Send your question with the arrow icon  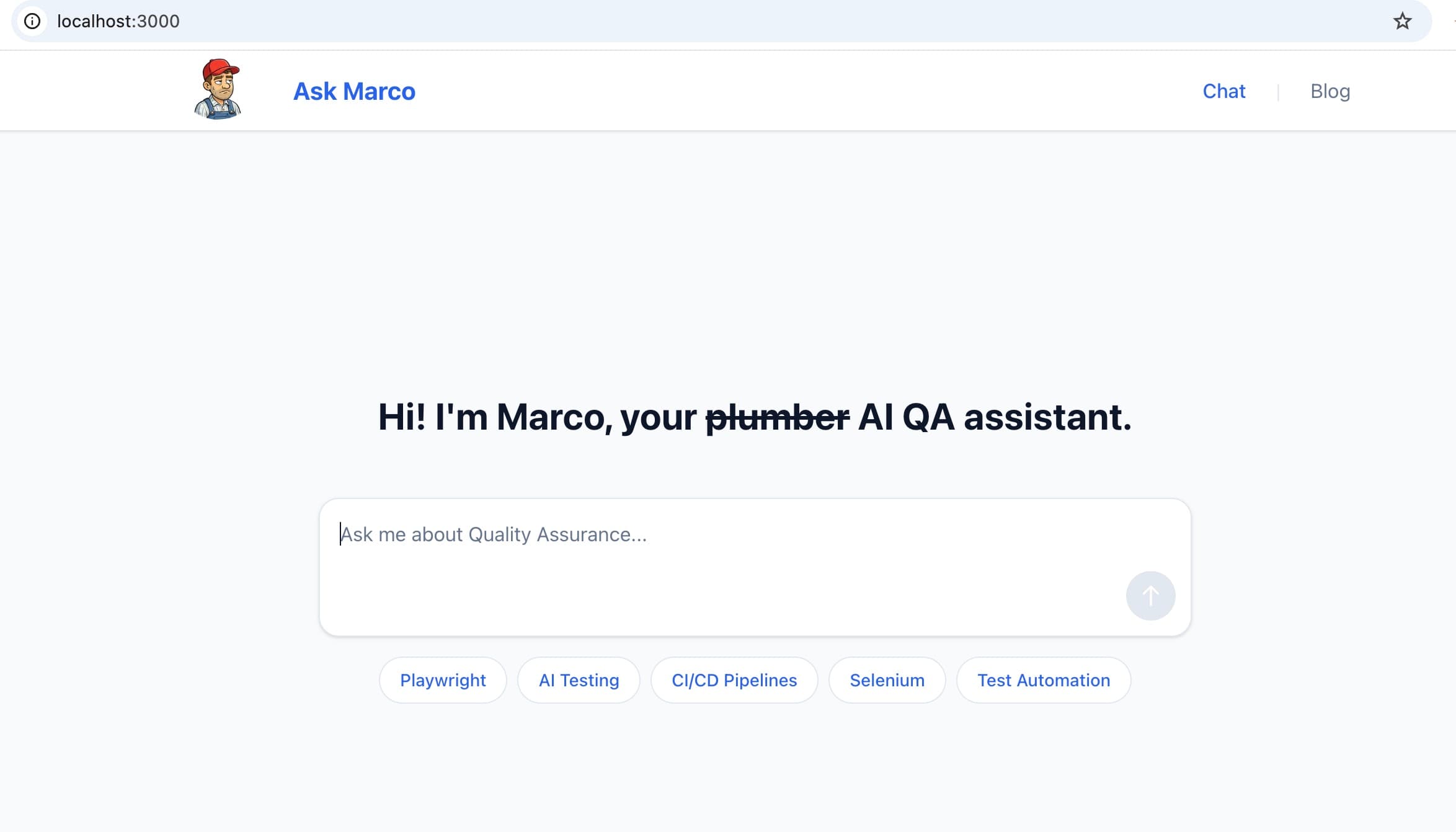pos(1150,595)
